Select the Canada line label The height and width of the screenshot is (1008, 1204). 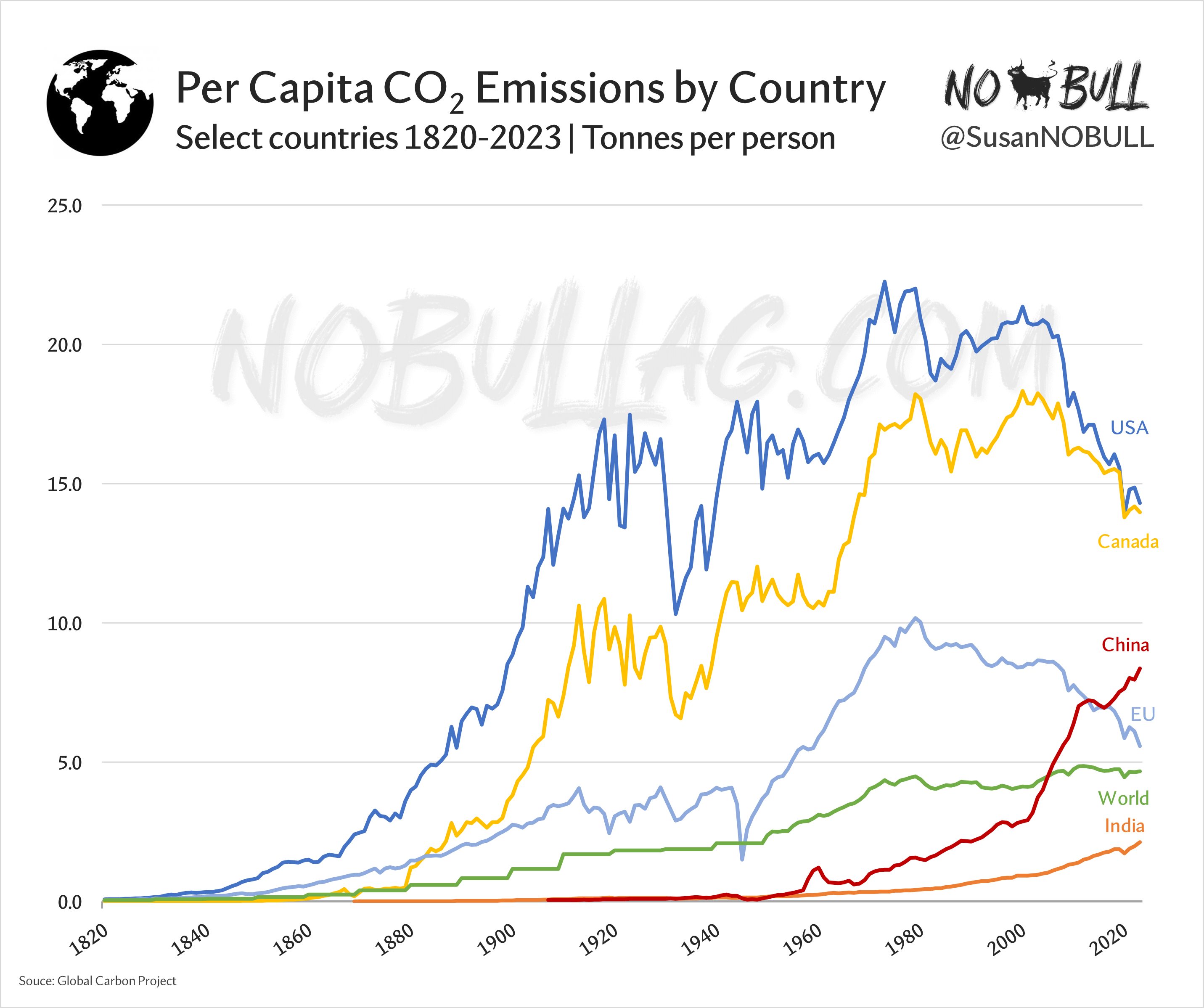pyautogui.click(x=1127, y=541)
